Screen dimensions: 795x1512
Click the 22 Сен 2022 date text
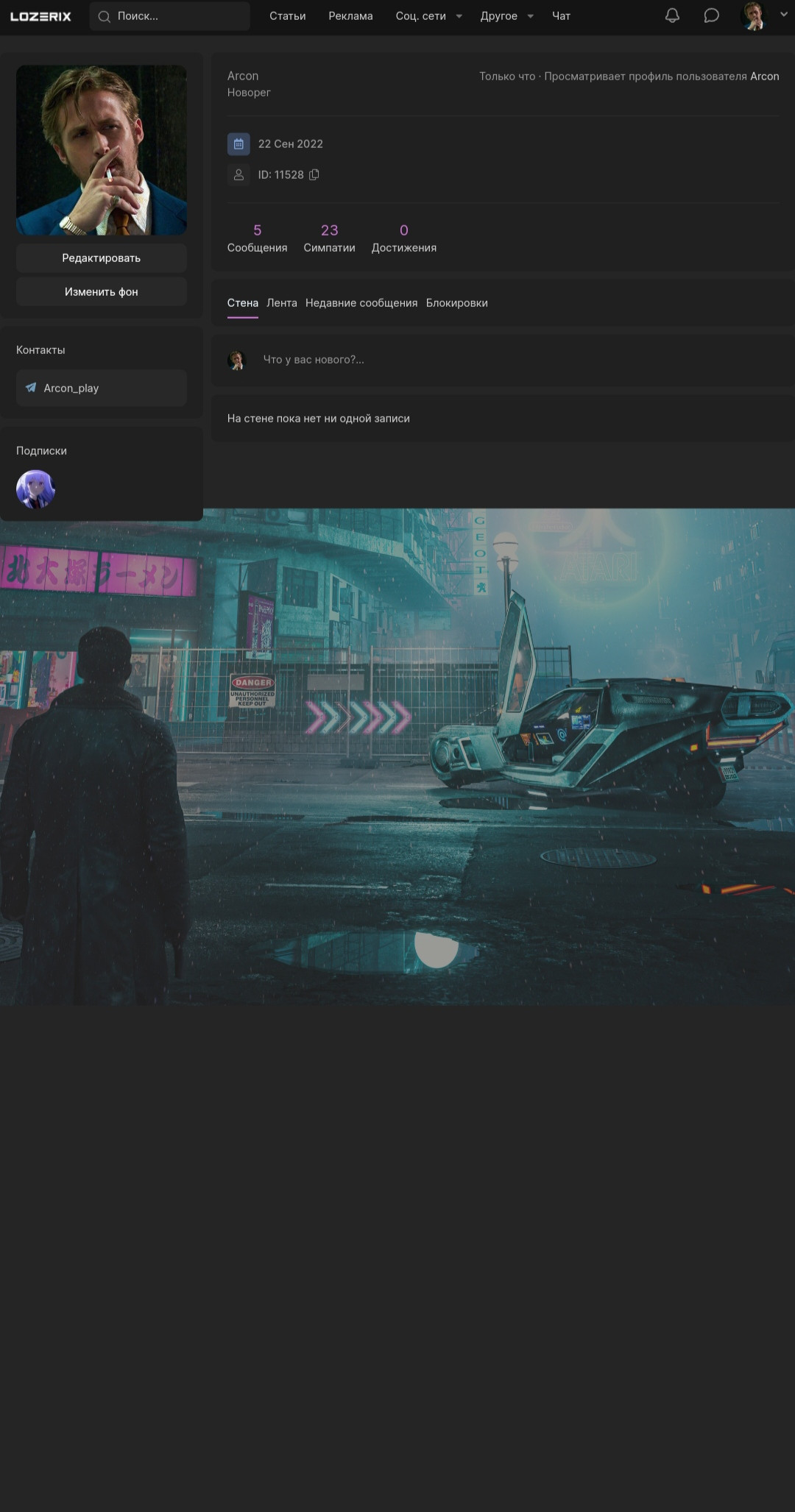[x=291, y=144]
